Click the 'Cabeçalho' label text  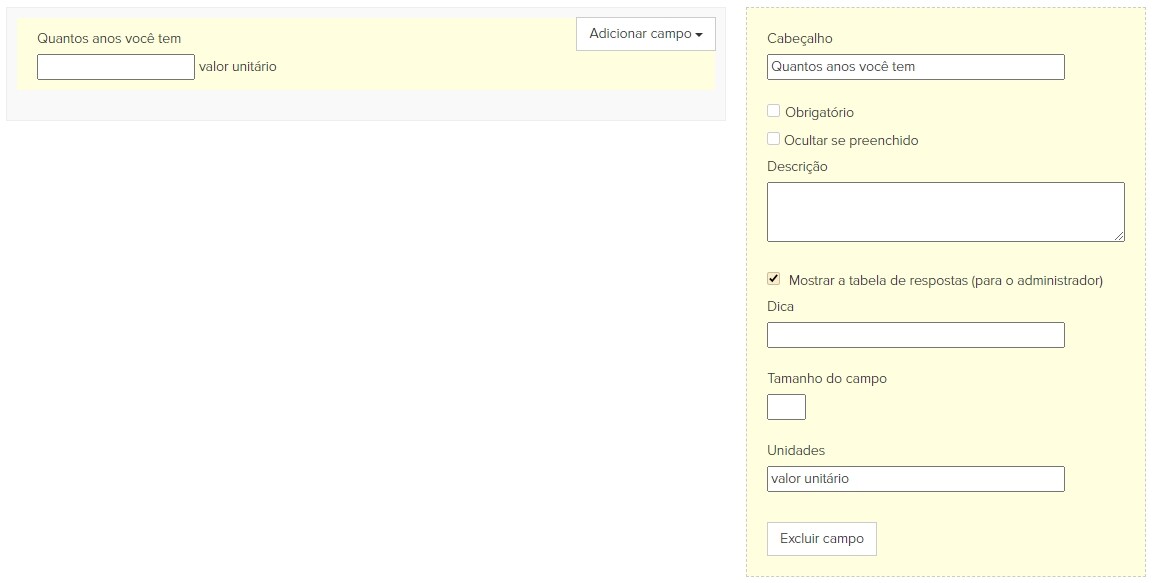point(800,38)
